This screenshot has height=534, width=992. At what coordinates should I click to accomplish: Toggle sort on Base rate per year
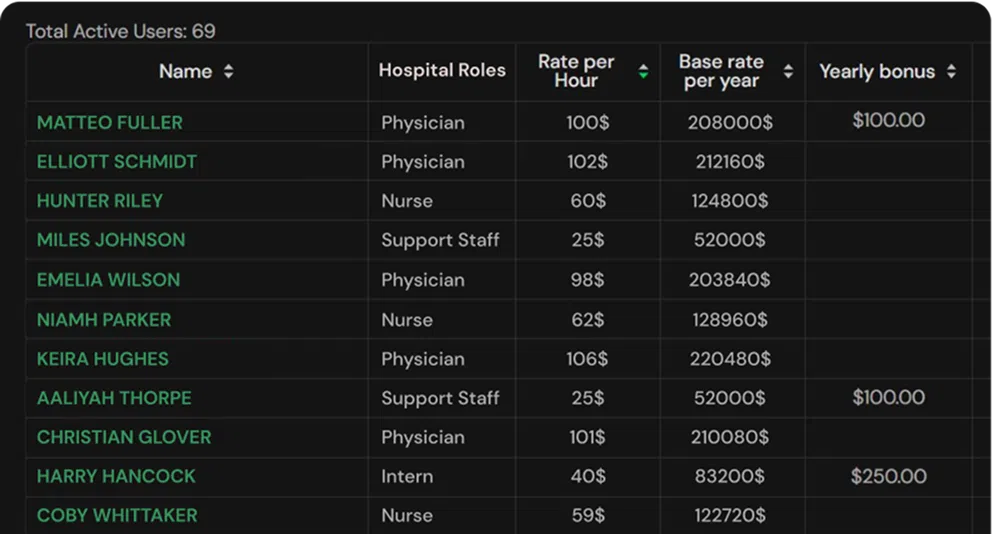pos(788,71)
